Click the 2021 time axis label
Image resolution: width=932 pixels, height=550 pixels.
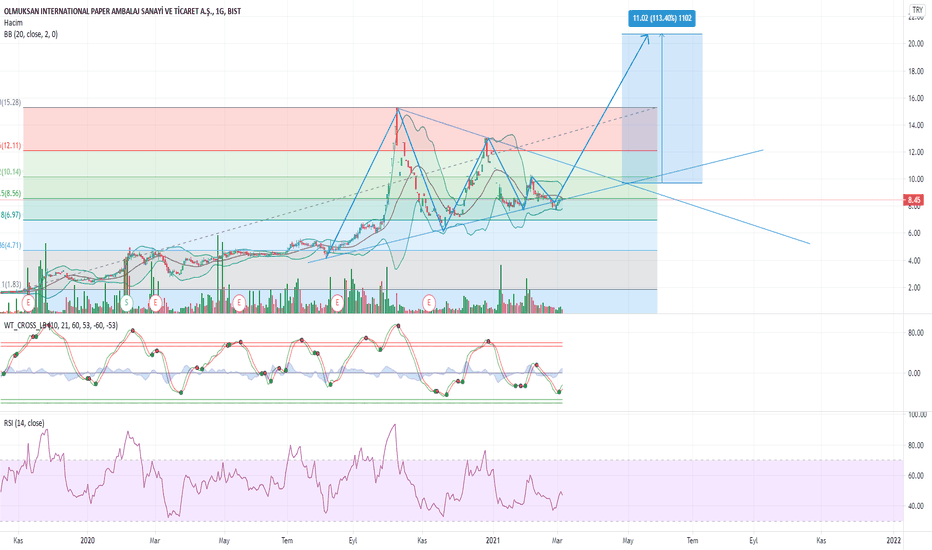493,540
